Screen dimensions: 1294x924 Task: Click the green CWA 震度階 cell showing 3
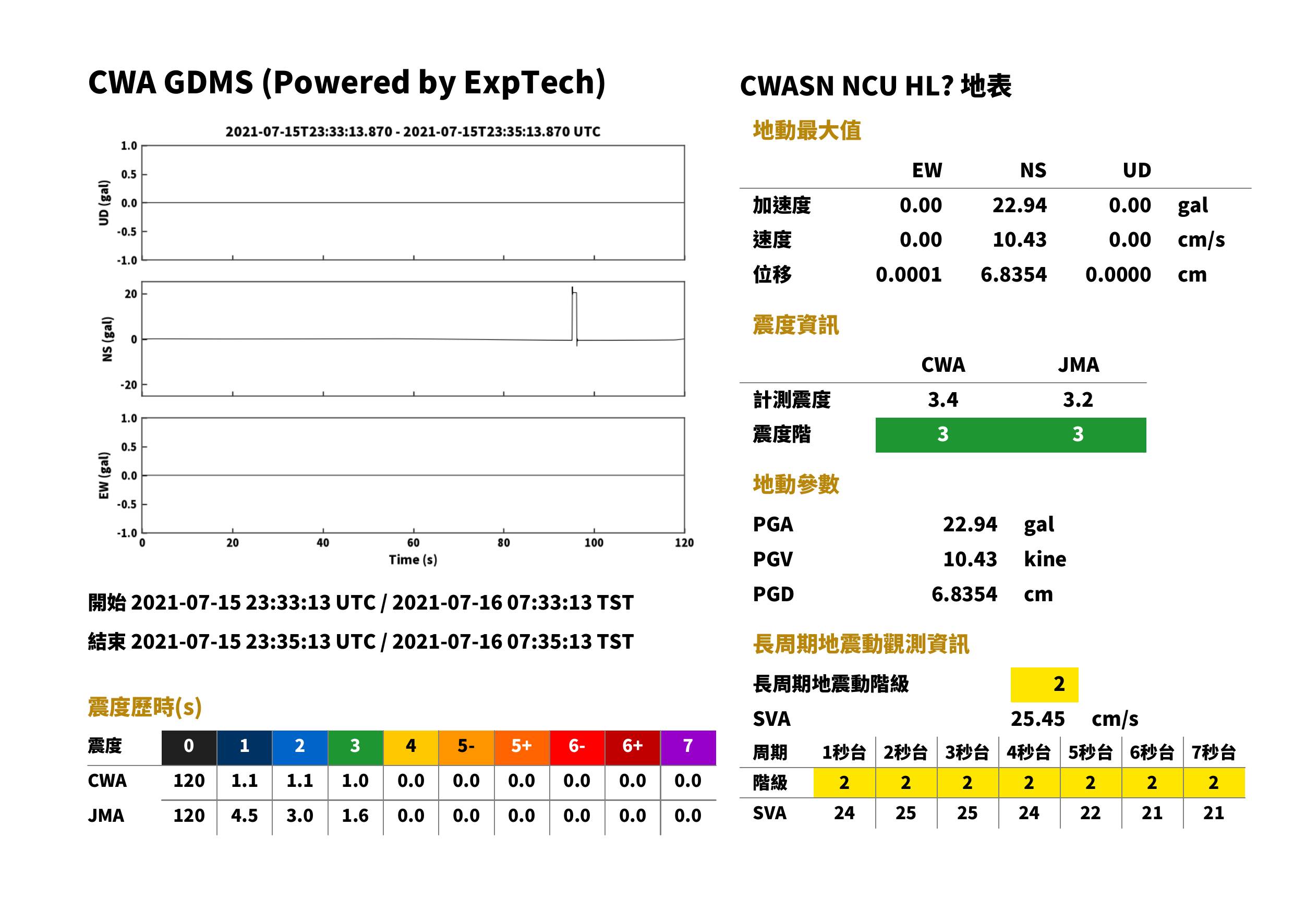point(943,435)
